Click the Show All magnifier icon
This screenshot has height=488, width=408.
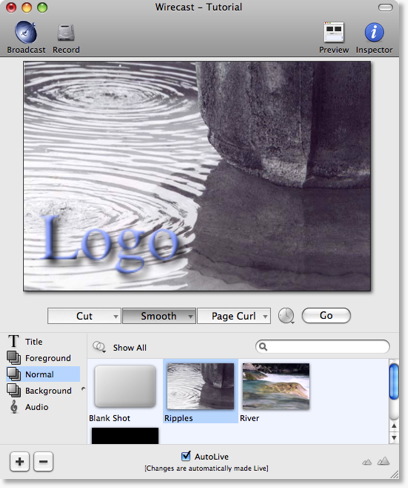point(99,347)
